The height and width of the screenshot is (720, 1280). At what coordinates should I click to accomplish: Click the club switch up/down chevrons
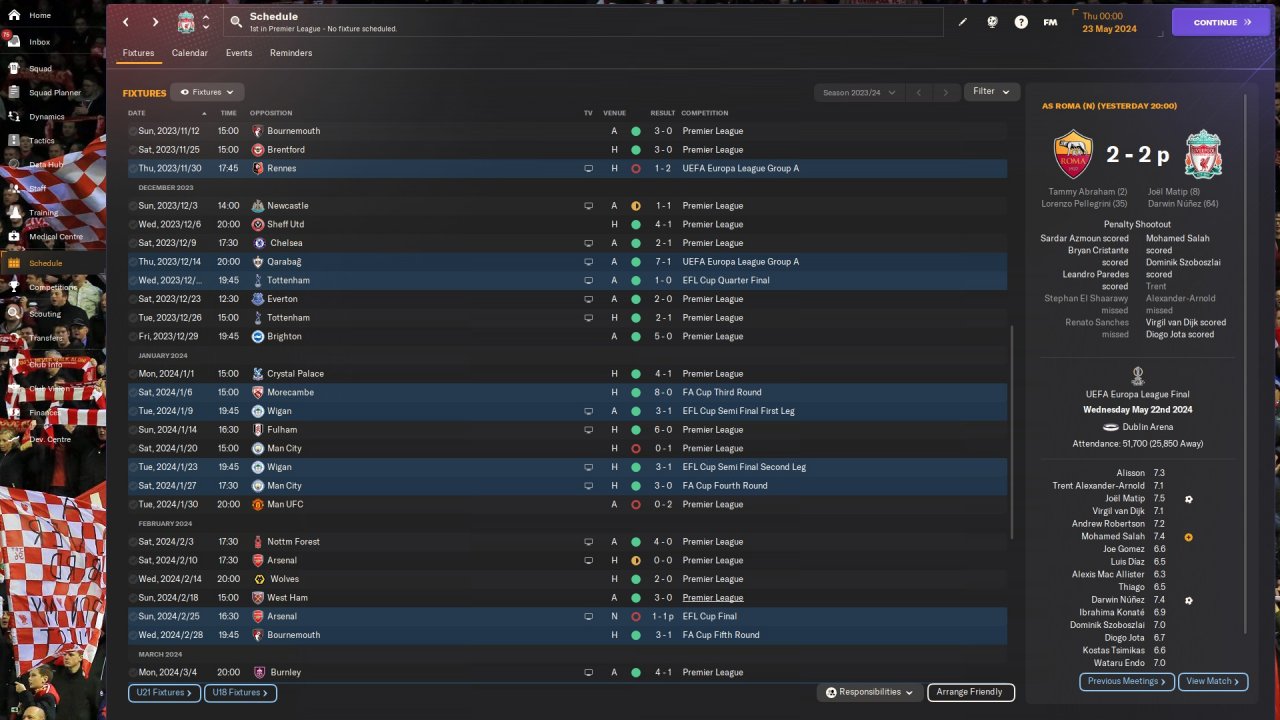(x=205, y=22)
